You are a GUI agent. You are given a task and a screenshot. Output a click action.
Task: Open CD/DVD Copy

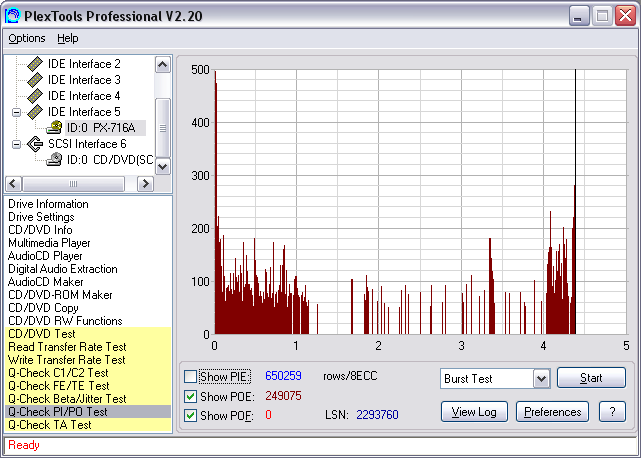(x=43, y=308)
